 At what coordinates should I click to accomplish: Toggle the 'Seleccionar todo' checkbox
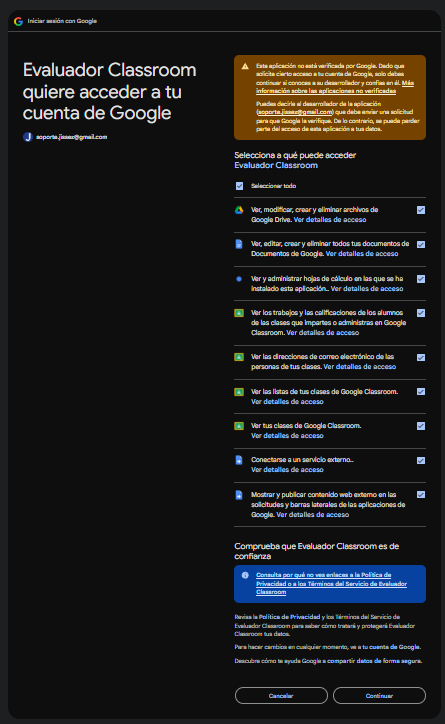tap(240, 186)
